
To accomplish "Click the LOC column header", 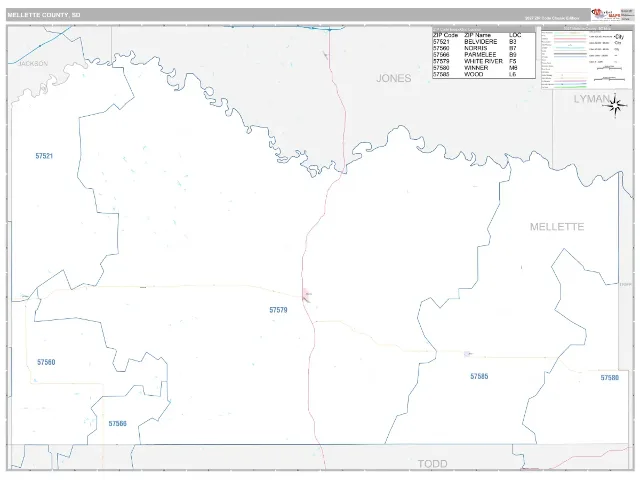I will (x=515, y=35).
